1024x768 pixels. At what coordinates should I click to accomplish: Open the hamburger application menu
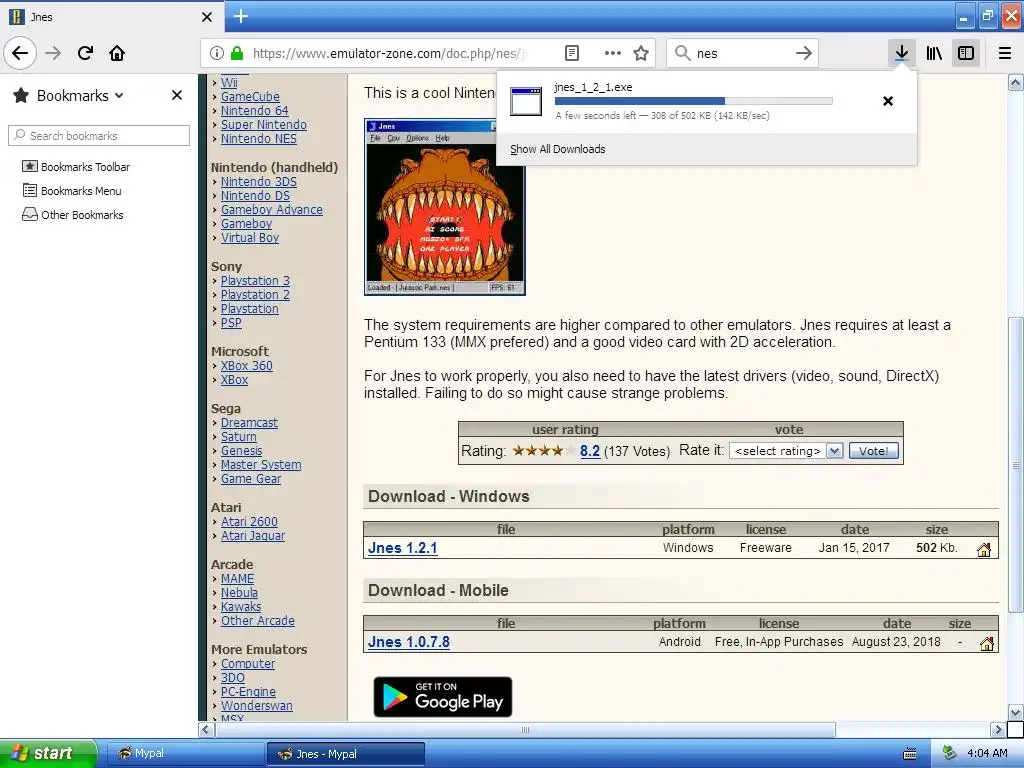(1005, 53)
